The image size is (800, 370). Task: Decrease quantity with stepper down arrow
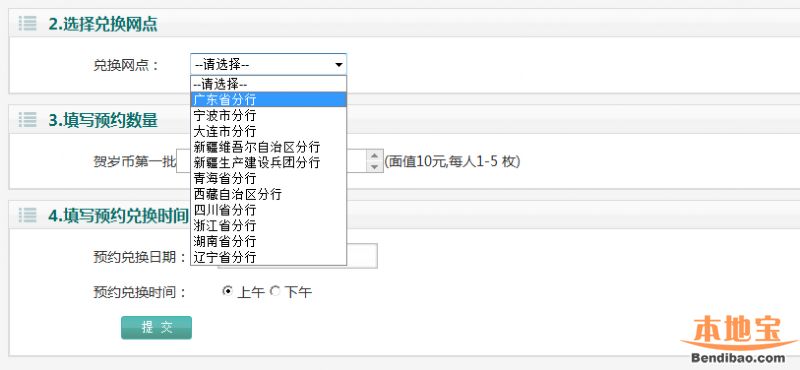pyautogui.click(x=374, y=167)
